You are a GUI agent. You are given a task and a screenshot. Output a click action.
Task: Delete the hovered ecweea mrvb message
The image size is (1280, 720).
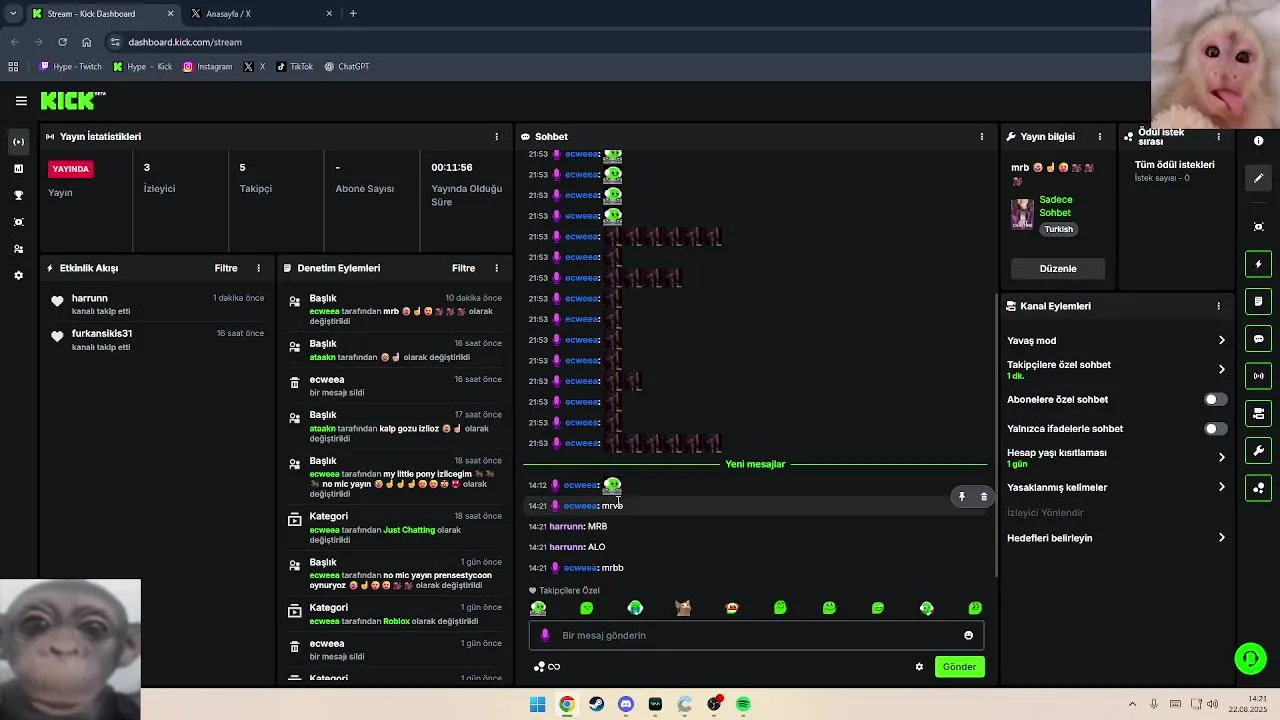984,497
